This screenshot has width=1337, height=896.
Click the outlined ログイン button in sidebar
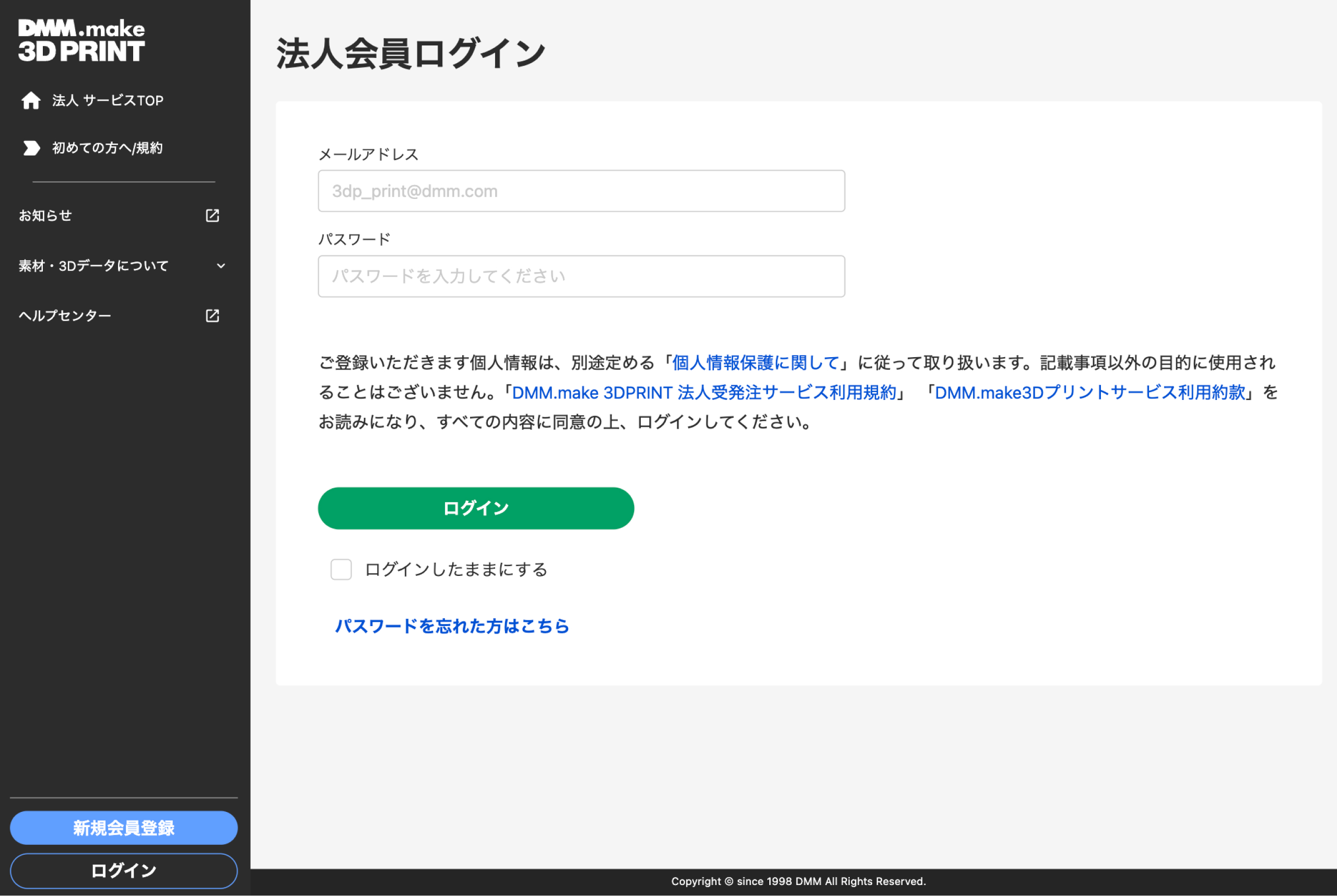[123, 870]
